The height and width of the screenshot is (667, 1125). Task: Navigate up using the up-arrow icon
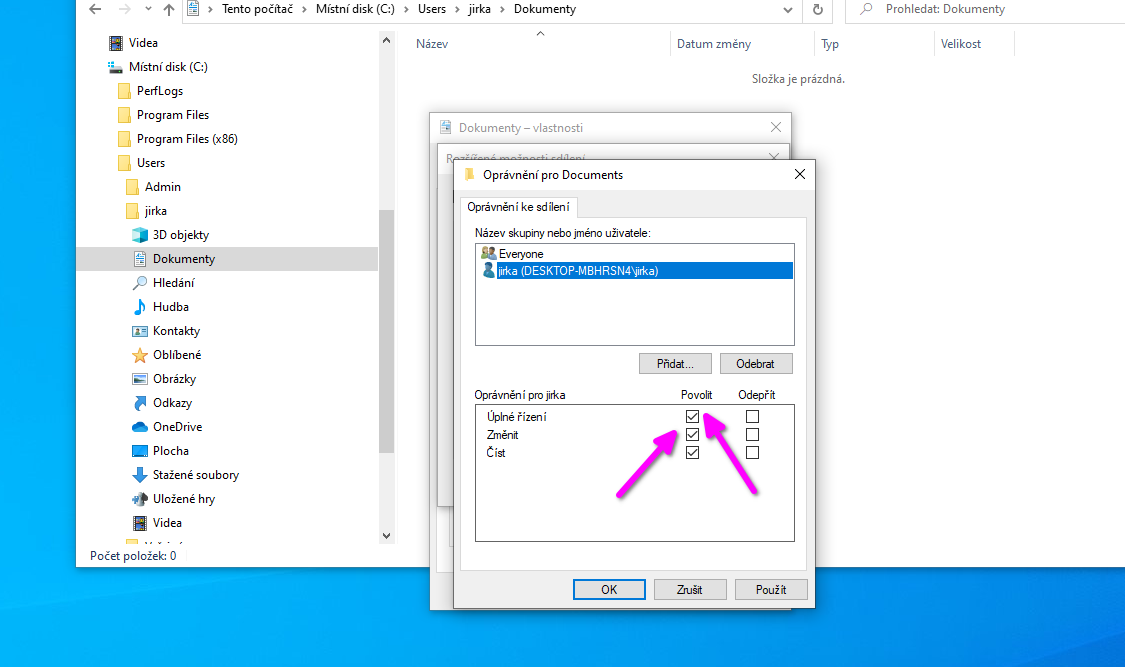tap(168, 10)
